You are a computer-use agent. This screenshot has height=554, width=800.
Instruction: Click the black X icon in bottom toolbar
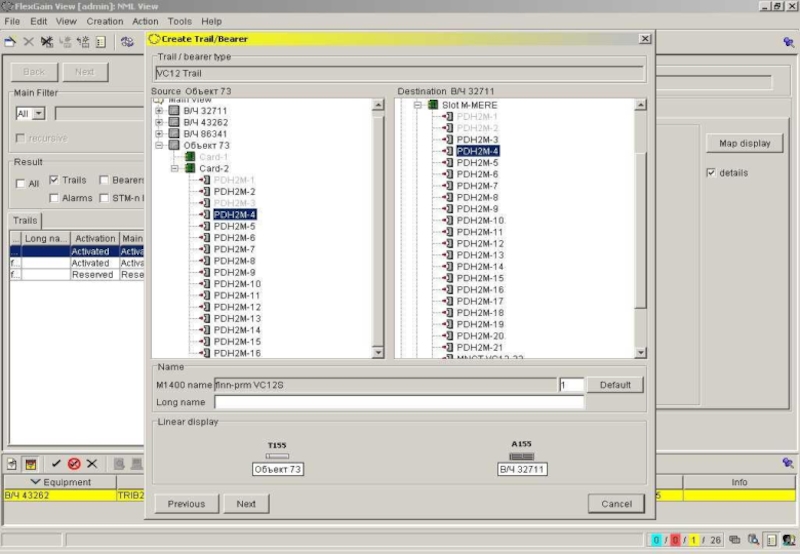tap(92, 464)
